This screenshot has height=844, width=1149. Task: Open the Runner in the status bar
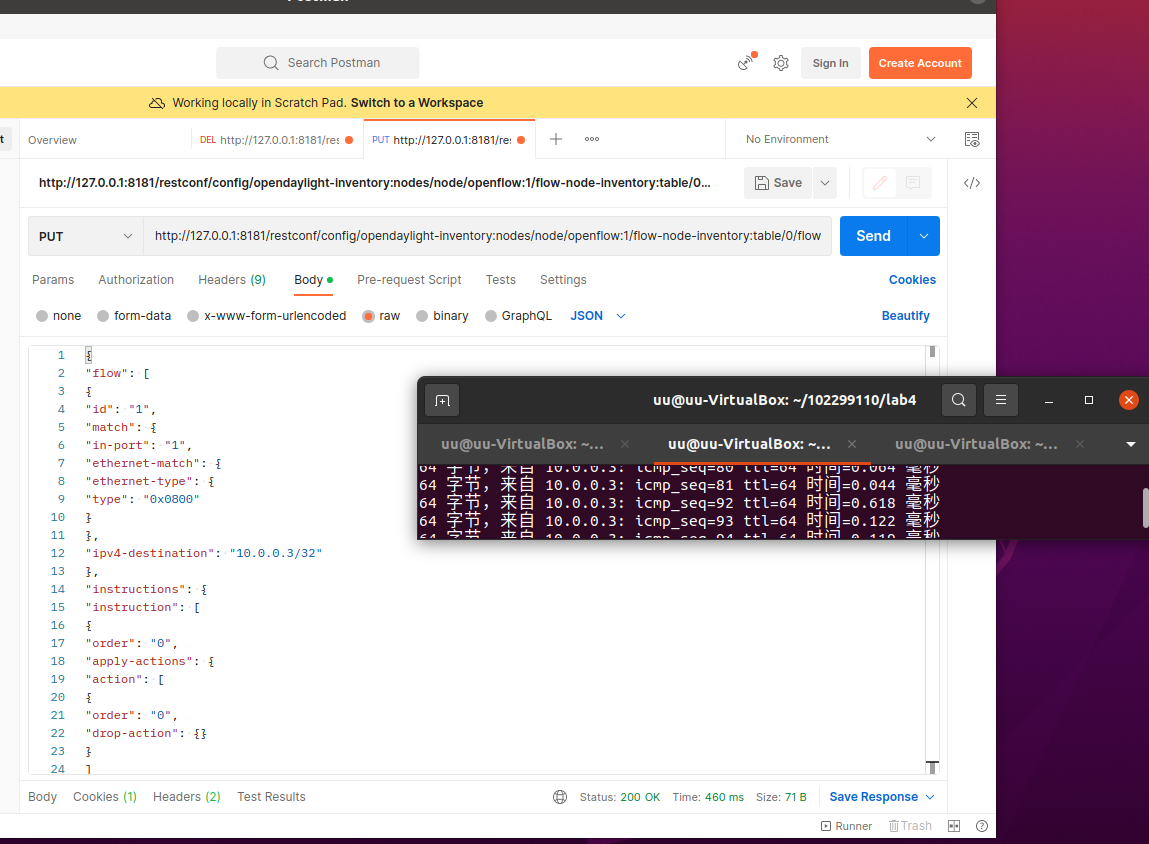click(x=846, y=826)
